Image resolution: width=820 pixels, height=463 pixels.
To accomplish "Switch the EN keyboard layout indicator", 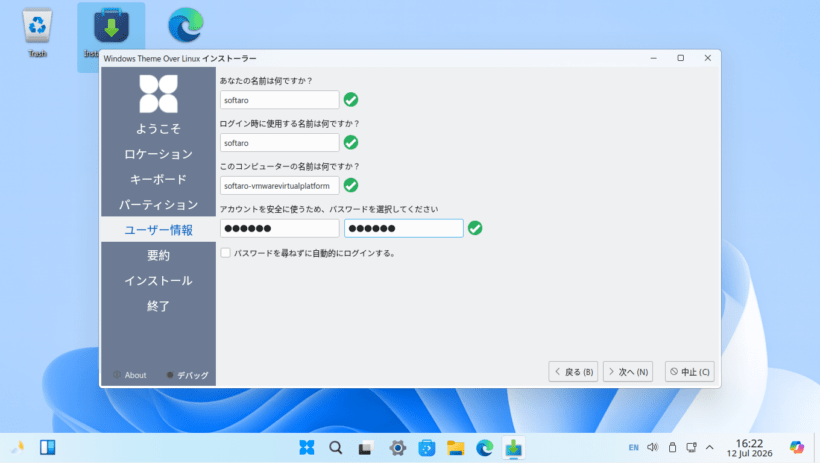I will [x=633, y=447].
